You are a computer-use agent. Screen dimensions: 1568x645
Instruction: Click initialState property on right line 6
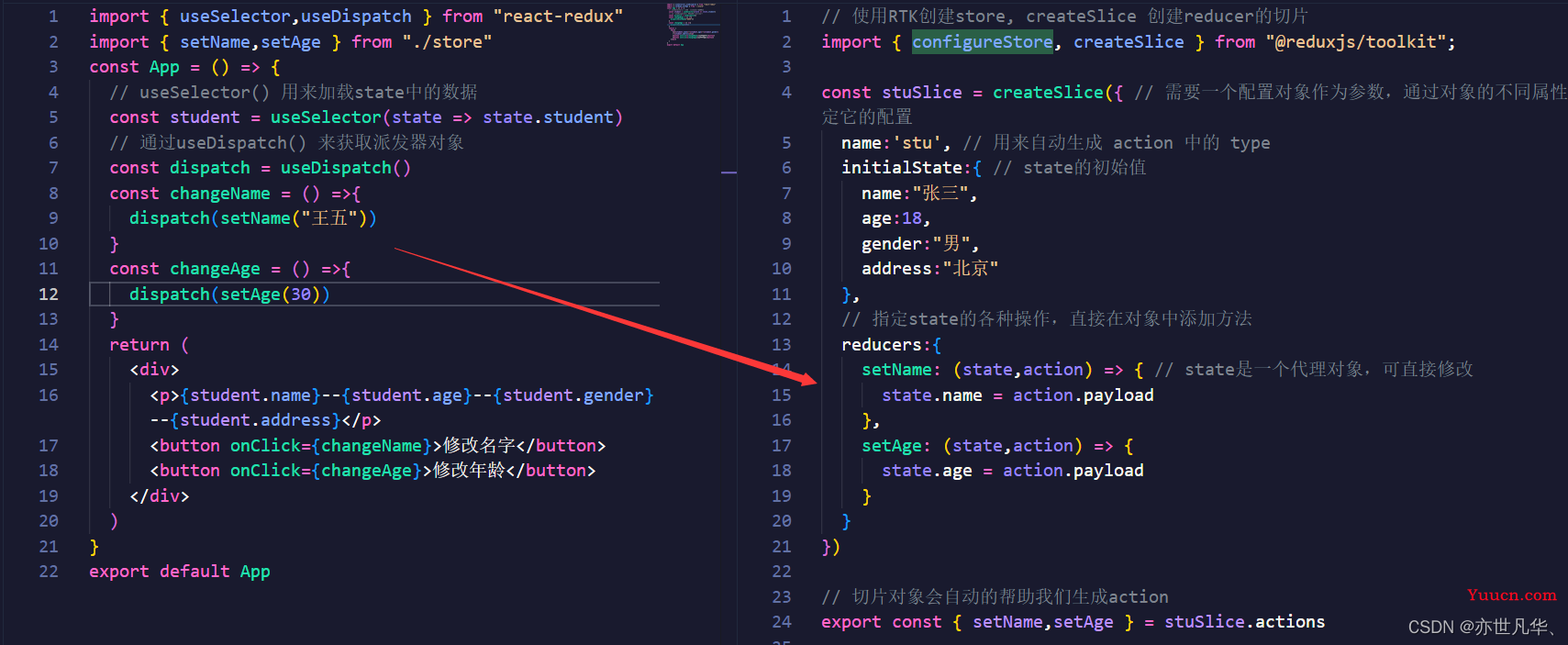pyautogui.click(x=902, y=168)
